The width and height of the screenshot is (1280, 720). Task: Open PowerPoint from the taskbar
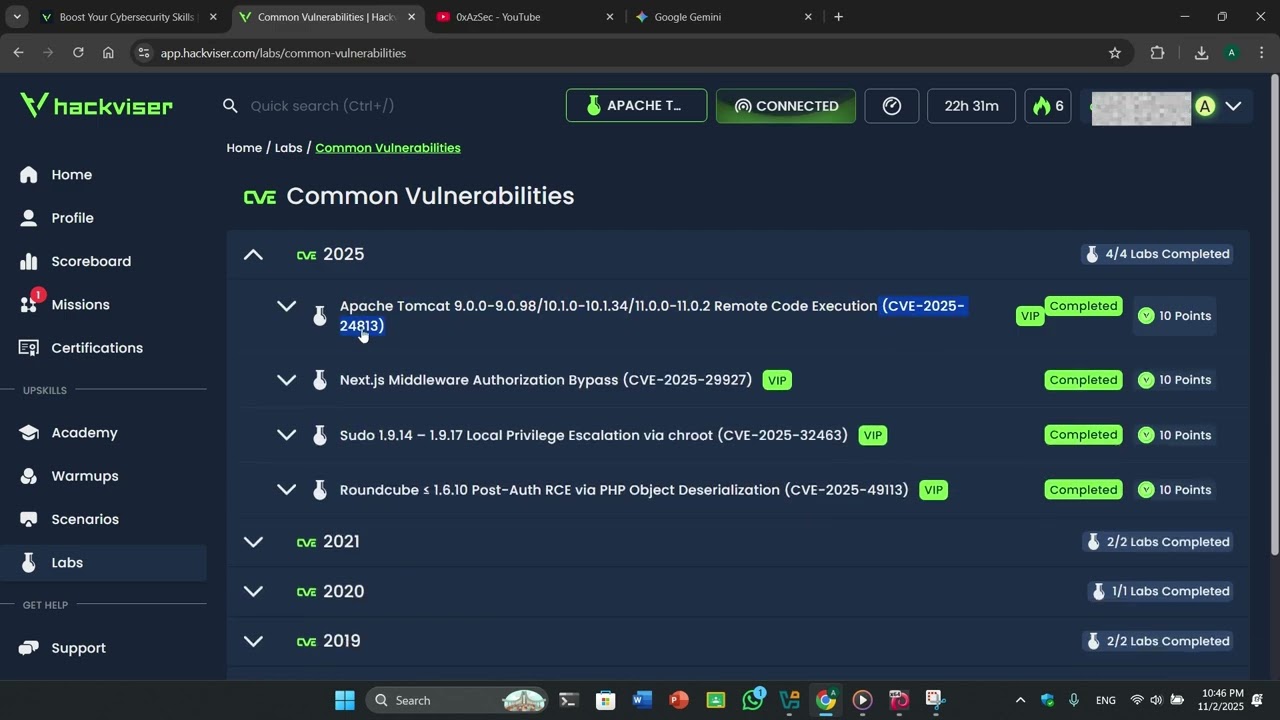pos(679,700)
